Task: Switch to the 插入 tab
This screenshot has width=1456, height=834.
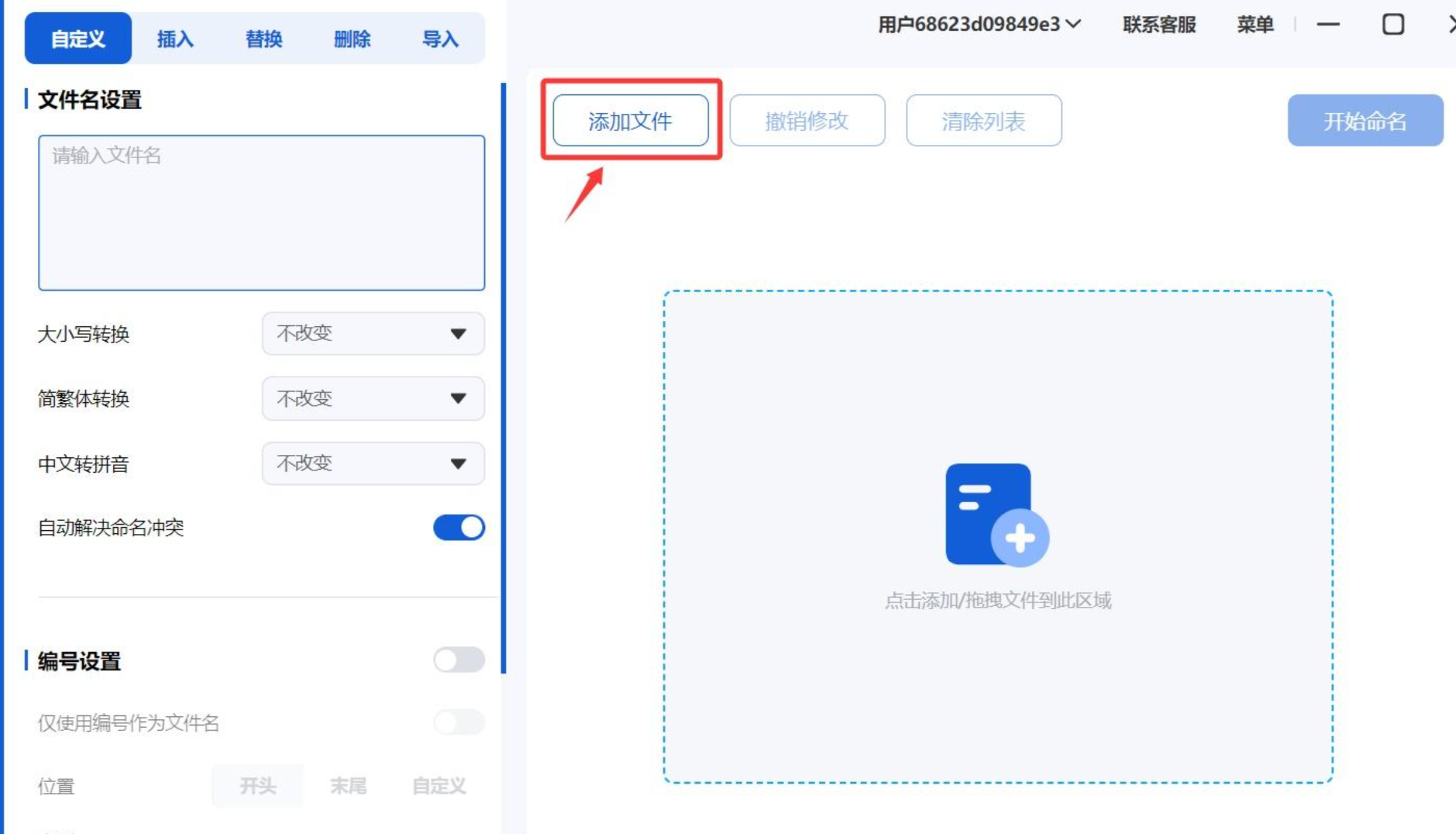Action: coord(175,39)
